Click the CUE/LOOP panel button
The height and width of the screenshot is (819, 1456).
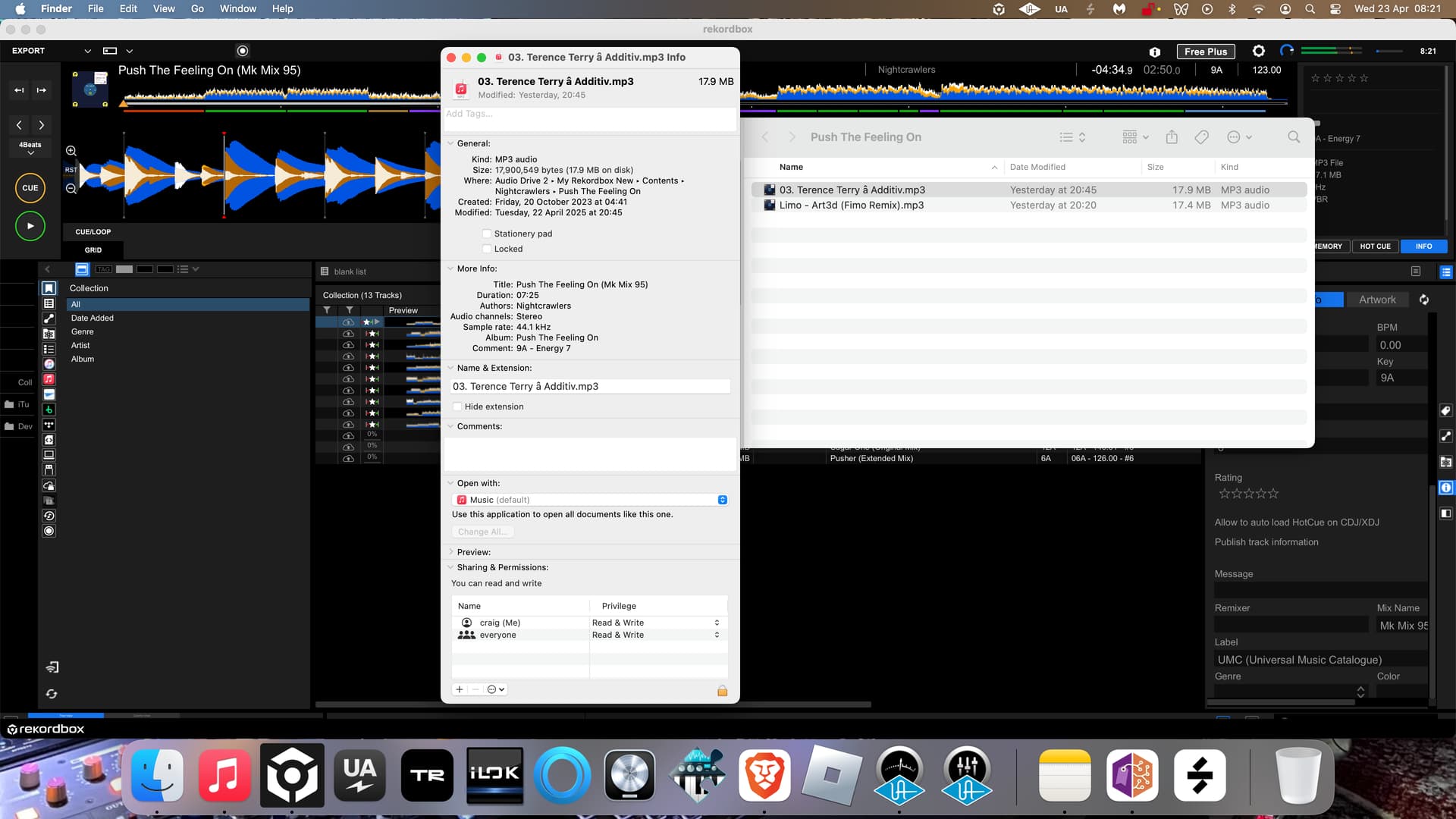[x=93, y=232]
